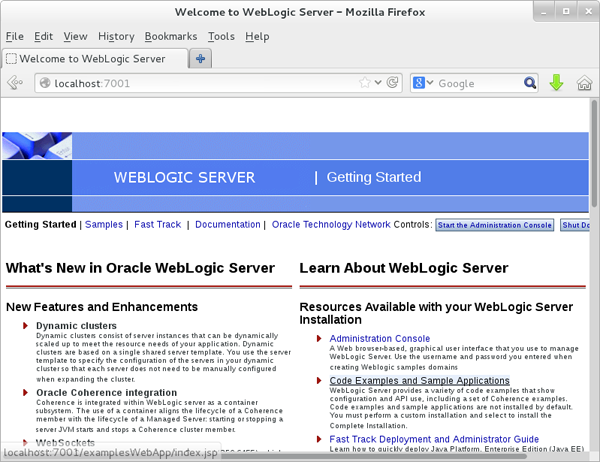Screen dimensions: 600x462
Task: Open a new tab with plus button
Action: click(201, 59)
